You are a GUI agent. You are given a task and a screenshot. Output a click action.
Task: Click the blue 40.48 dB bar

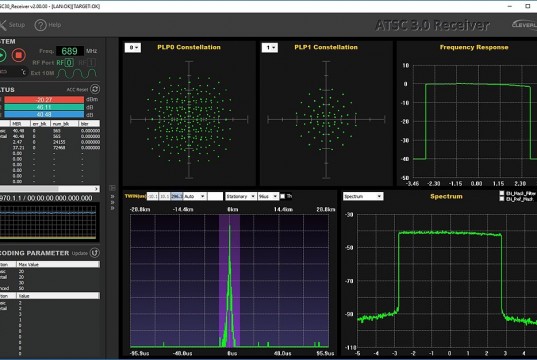pos(44,115)
